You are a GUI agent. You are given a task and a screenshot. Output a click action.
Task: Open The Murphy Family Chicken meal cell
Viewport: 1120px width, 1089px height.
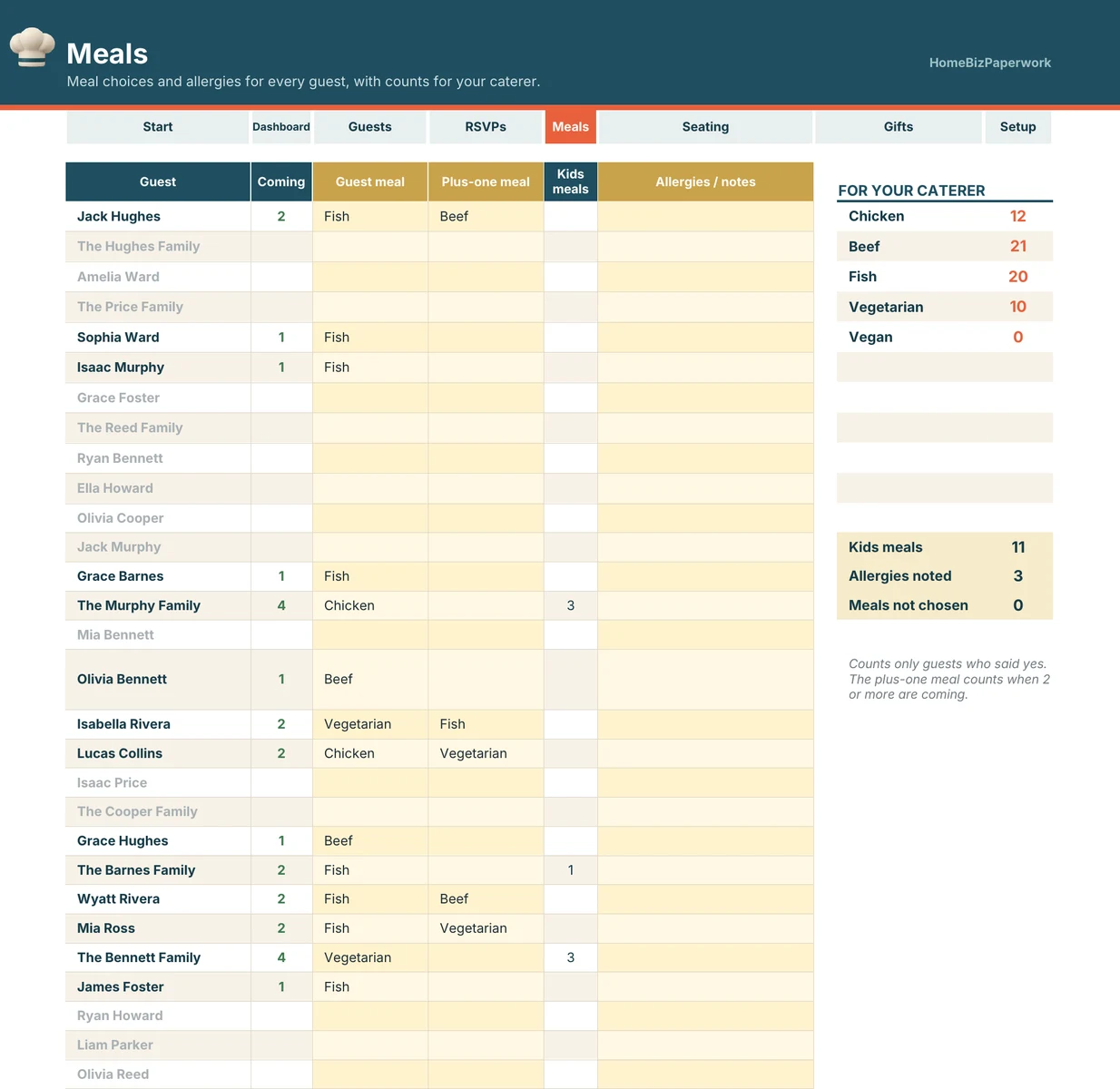pos(370,605)
